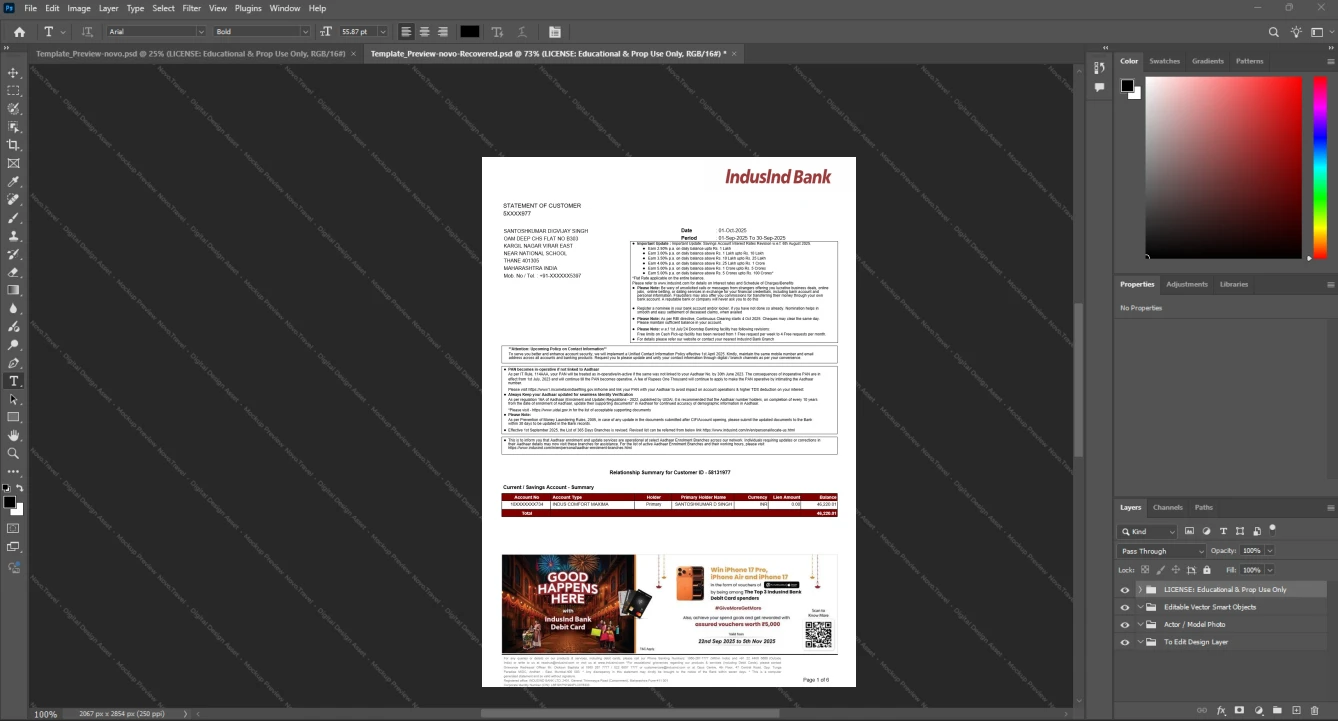Hide the Editable Vector Smart Objects group

[1124, 607]
